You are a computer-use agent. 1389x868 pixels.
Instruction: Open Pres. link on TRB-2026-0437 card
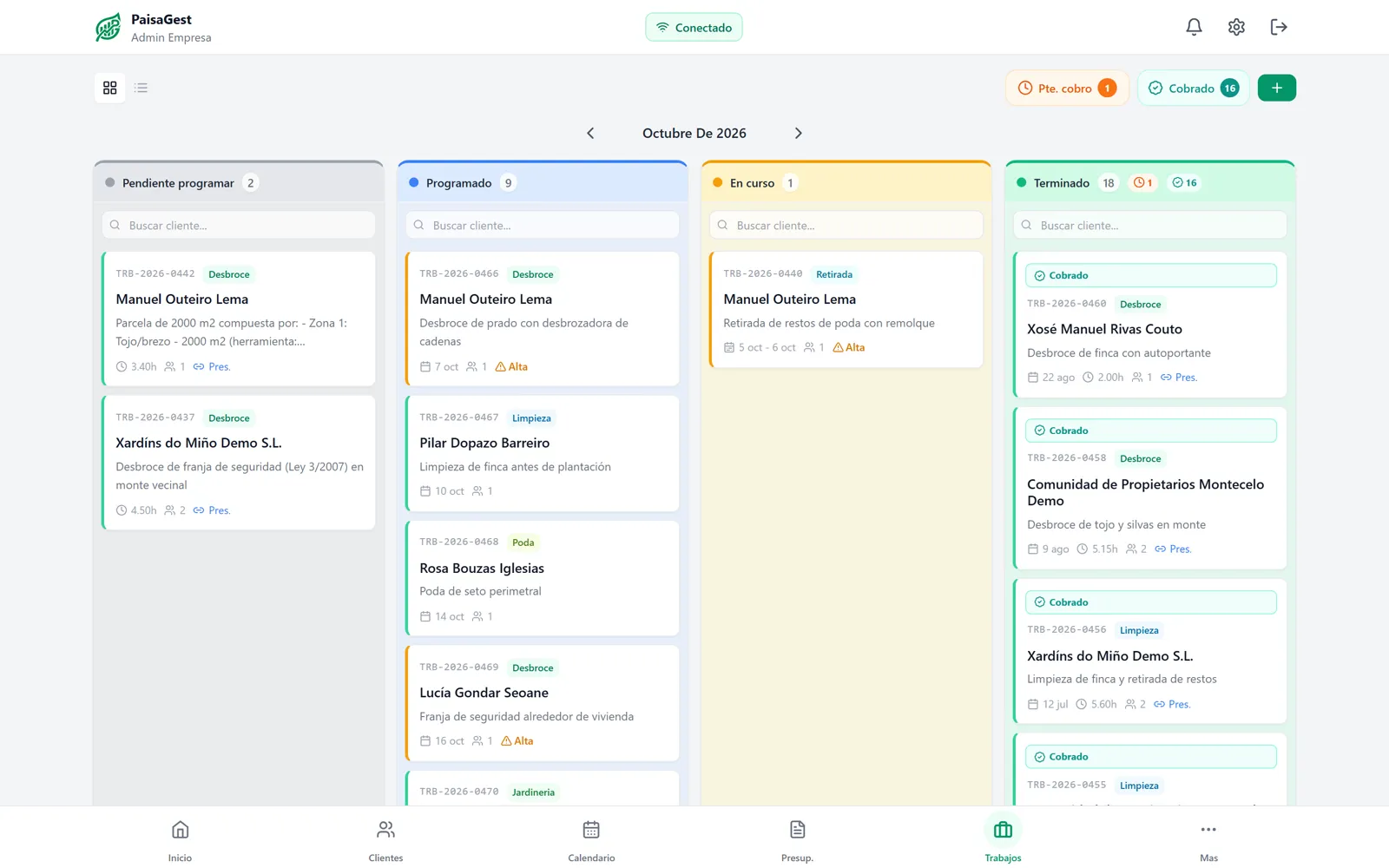coord(212,510)
